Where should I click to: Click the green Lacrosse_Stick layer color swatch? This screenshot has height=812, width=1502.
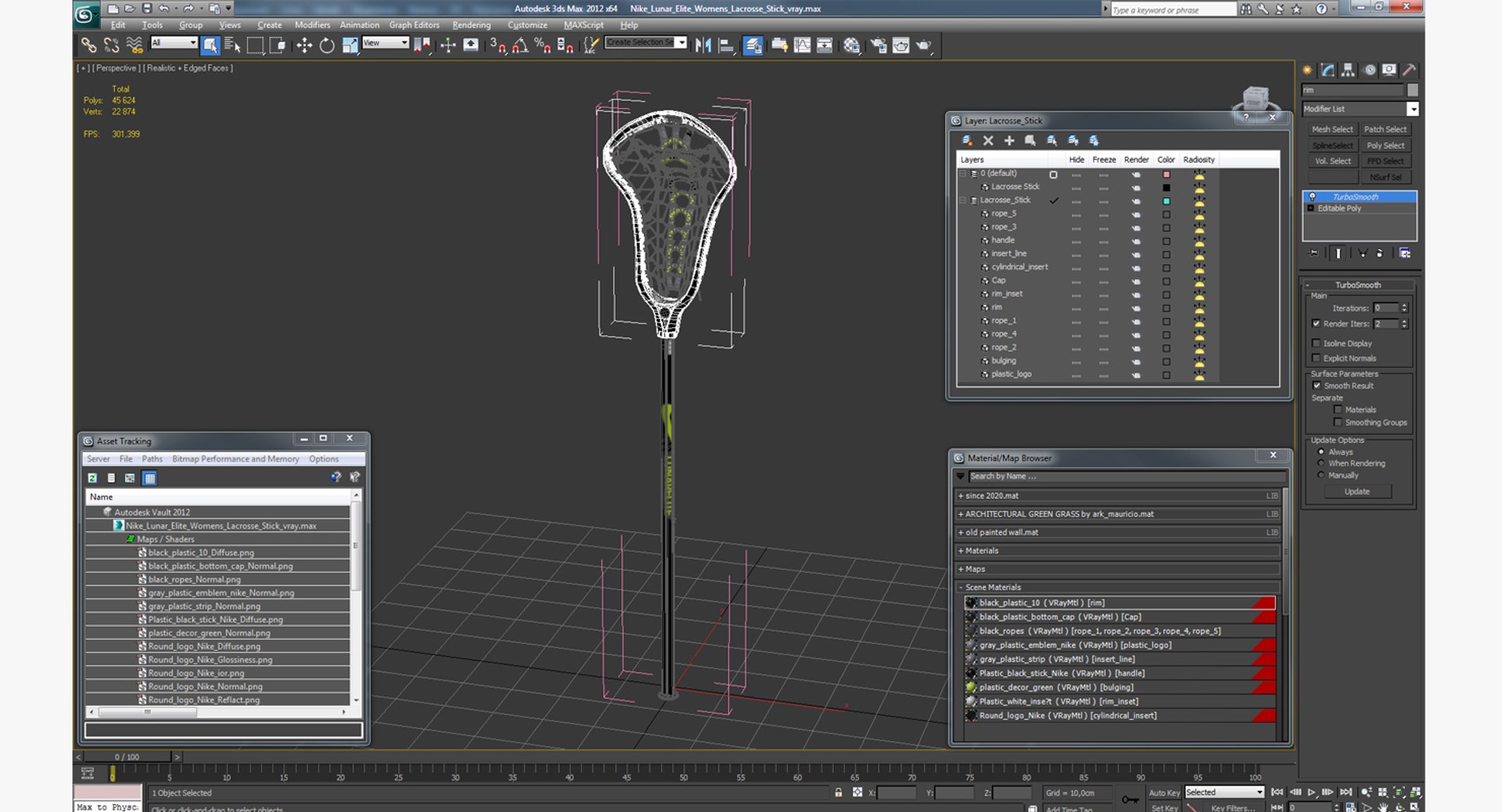[1166, 201]
